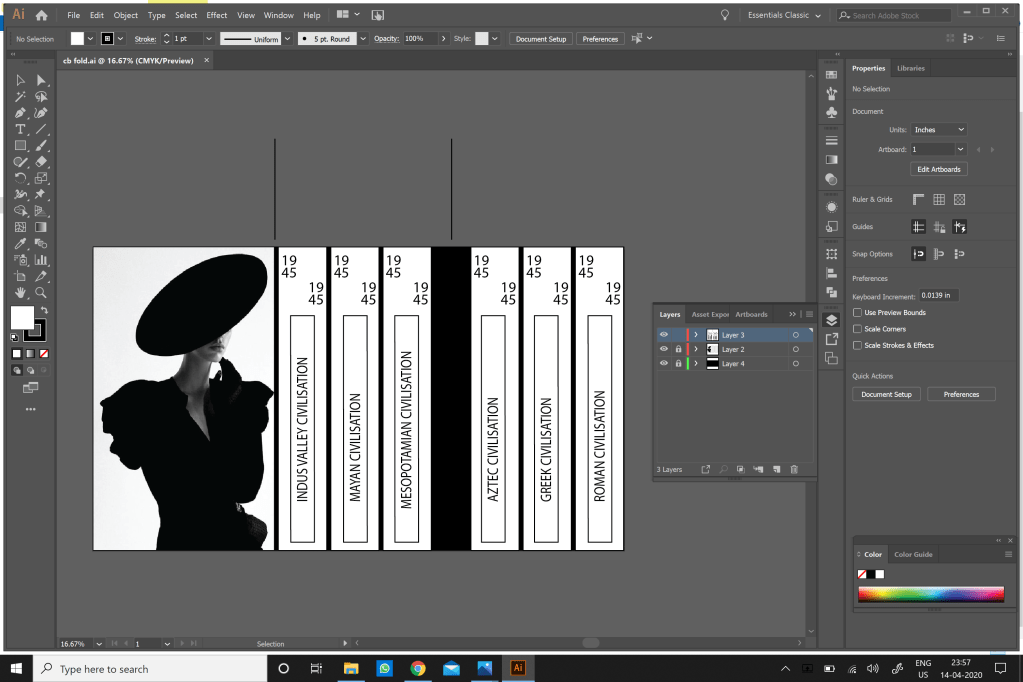Screen dimensions: 1023x682
Task: Click Document Setup in the control bar
Action: (x=540, y=39)
